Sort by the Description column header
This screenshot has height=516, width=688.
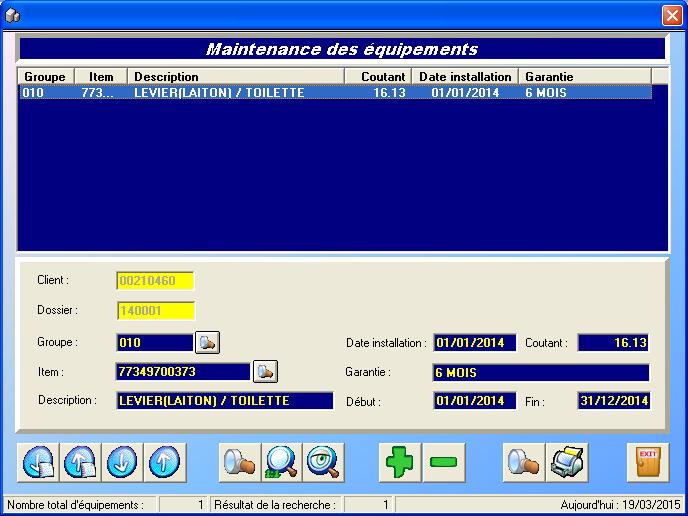(236, 77)
